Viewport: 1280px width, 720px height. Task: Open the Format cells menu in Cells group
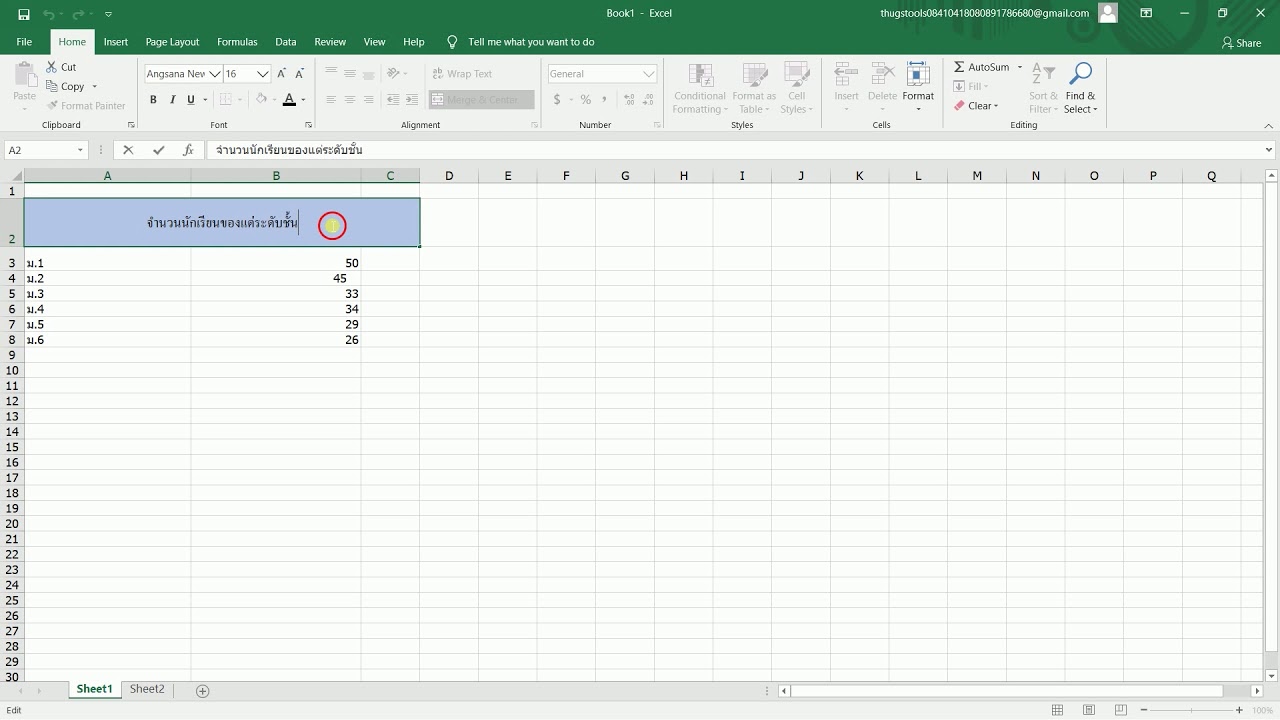(918, 88)
